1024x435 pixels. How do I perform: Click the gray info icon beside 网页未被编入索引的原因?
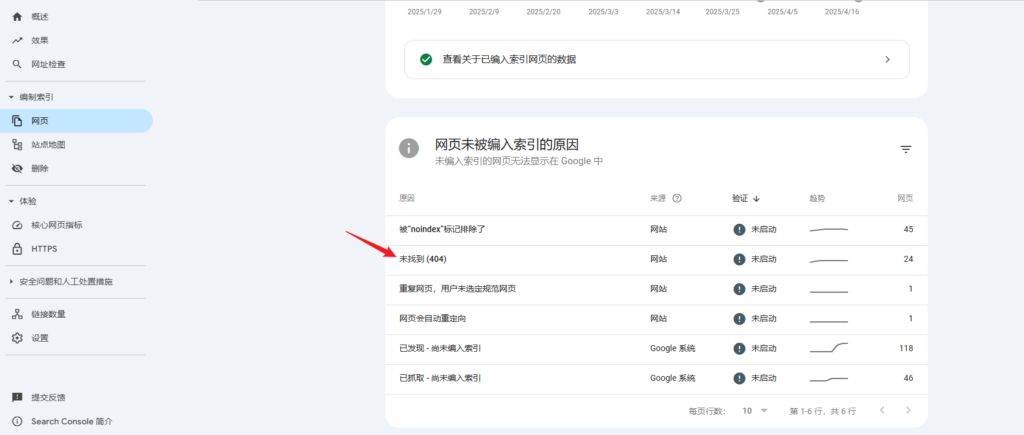409,148
